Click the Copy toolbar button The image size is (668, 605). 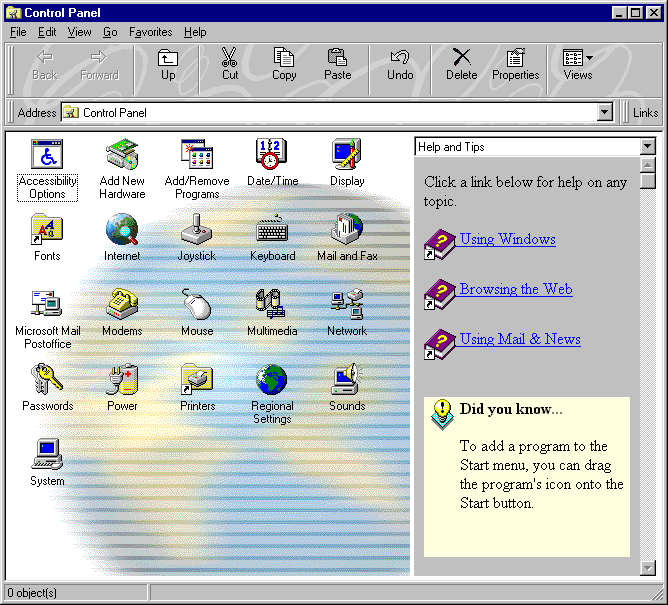(x=284, y=65)
